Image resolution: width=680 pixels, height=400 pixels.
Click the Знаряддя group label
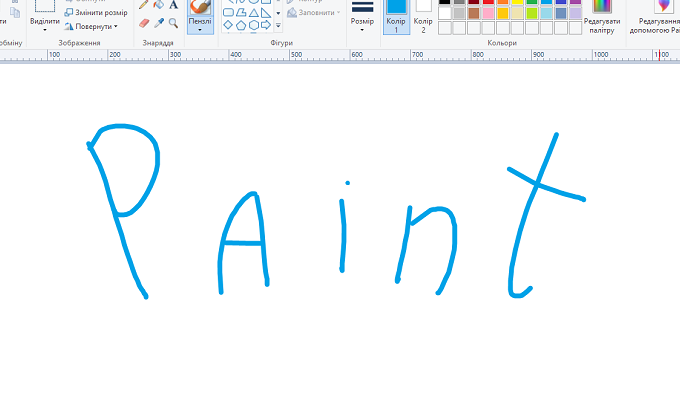click(158, 43)
